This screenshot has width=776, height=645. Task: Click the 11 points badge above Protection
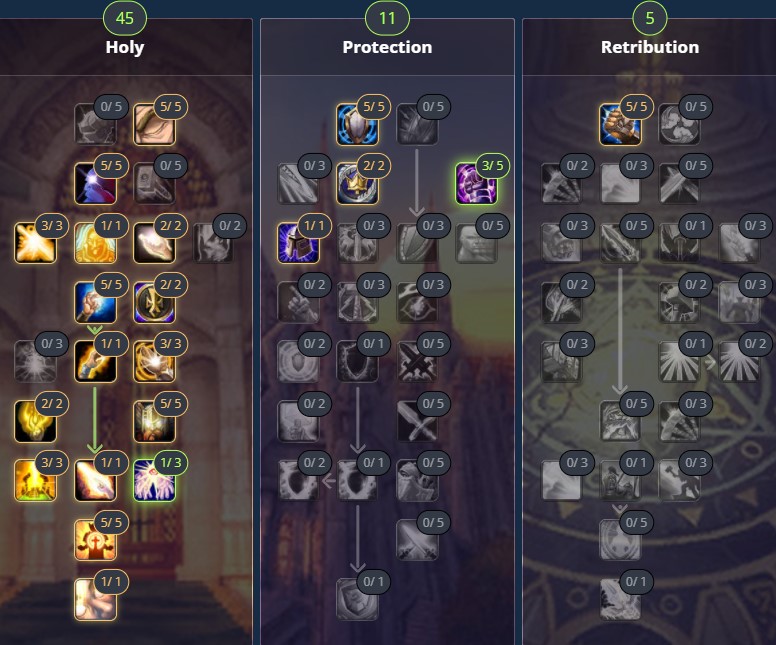click(x=388, y=18)
